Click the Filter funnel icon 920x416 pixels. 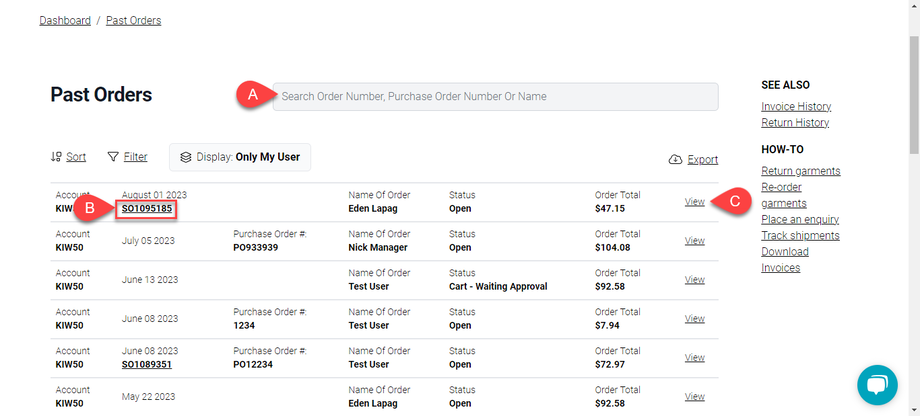(113, 157)
